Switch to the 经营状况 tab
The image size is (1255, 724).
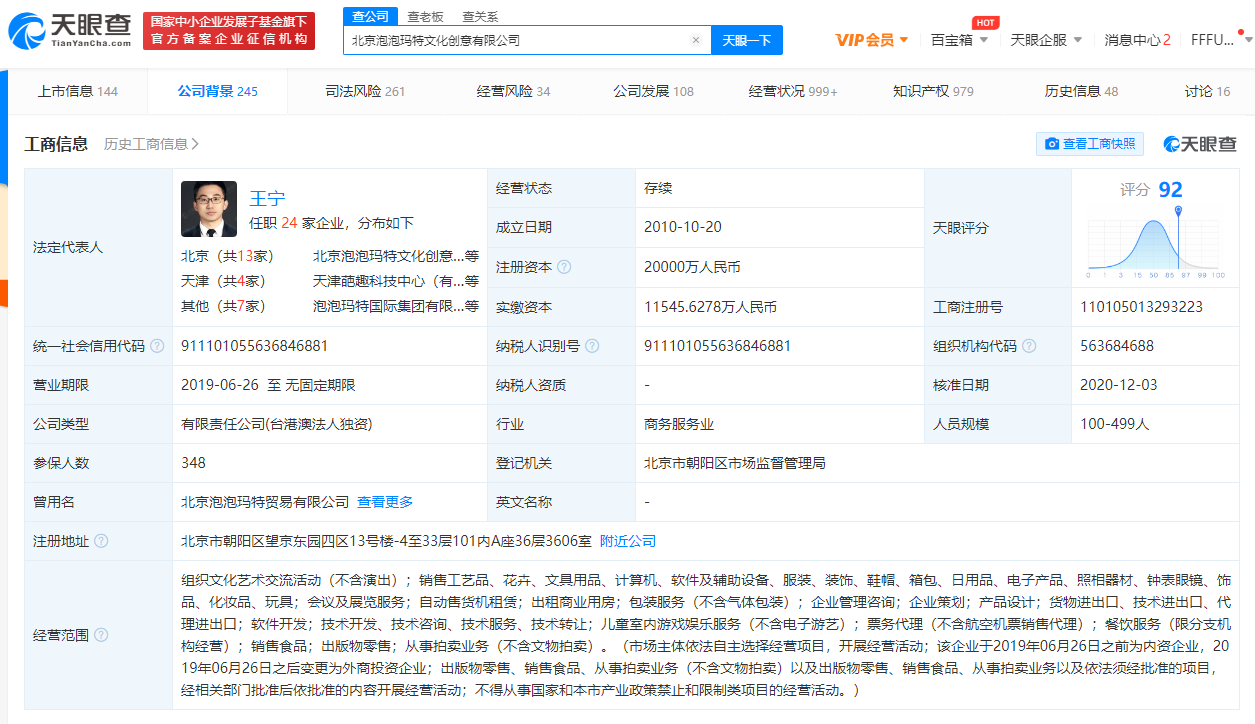793,91
